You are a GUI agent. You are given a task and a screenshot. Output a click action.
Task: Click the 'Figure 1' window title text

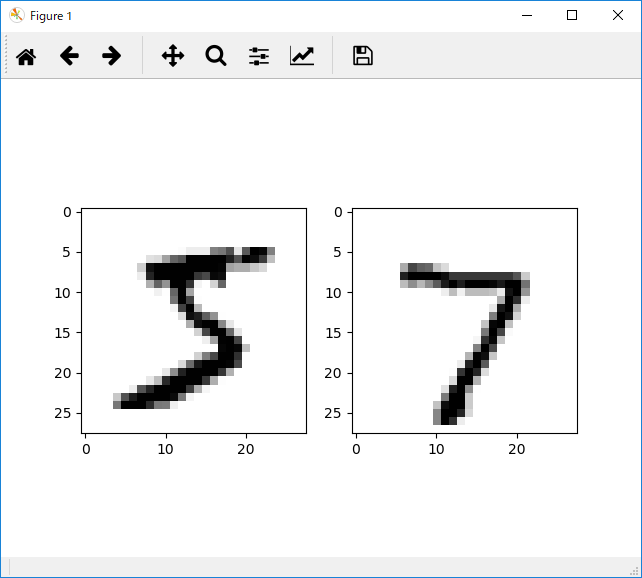pos(51,16)
